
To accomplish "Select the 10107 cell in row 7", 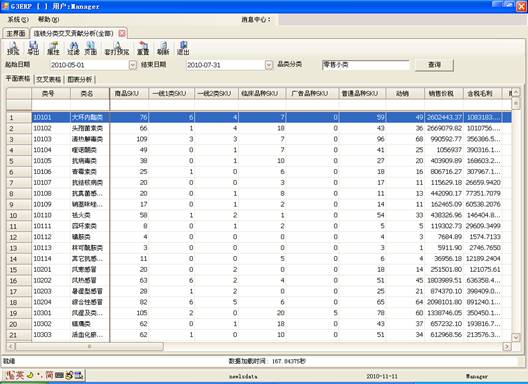I will (x=51, y=182).
